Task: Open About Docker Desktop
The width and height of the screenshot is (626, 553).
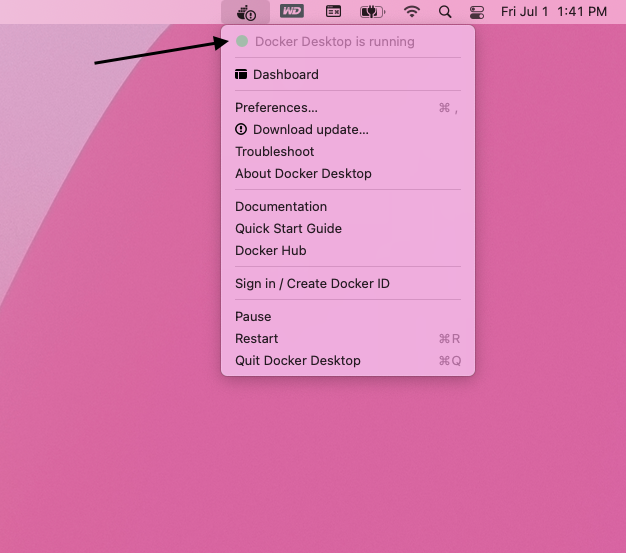Action: pyautogui.click(x=348, y=173)
